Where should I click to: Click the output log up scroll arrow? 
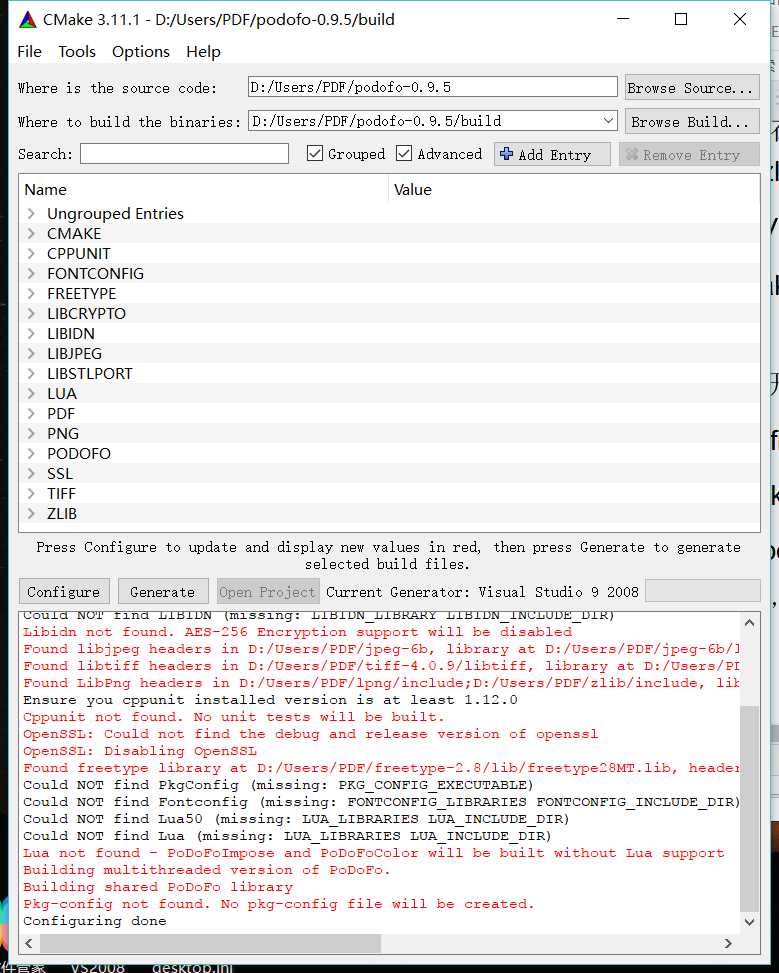[749, 623]
